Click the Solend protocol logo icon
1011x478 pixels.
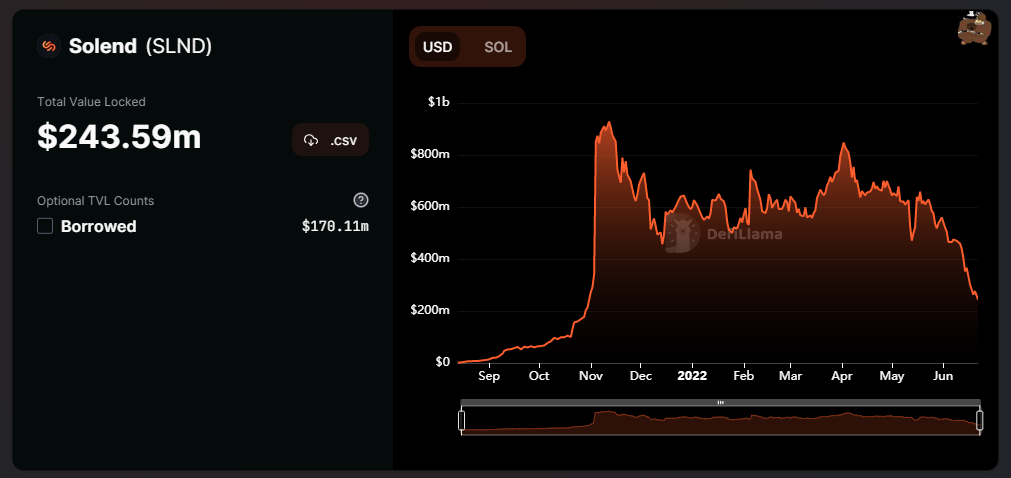tap(48, 46)
